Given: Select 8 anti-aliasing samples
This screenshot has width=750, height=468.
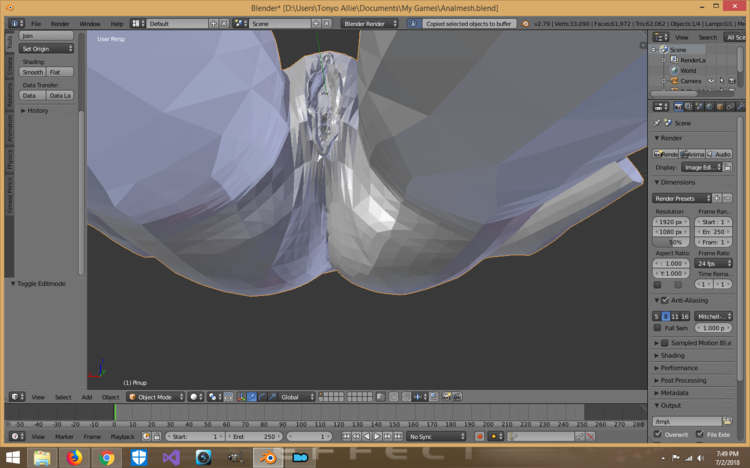Looking at the screenshot, I should tap(665, 316).
